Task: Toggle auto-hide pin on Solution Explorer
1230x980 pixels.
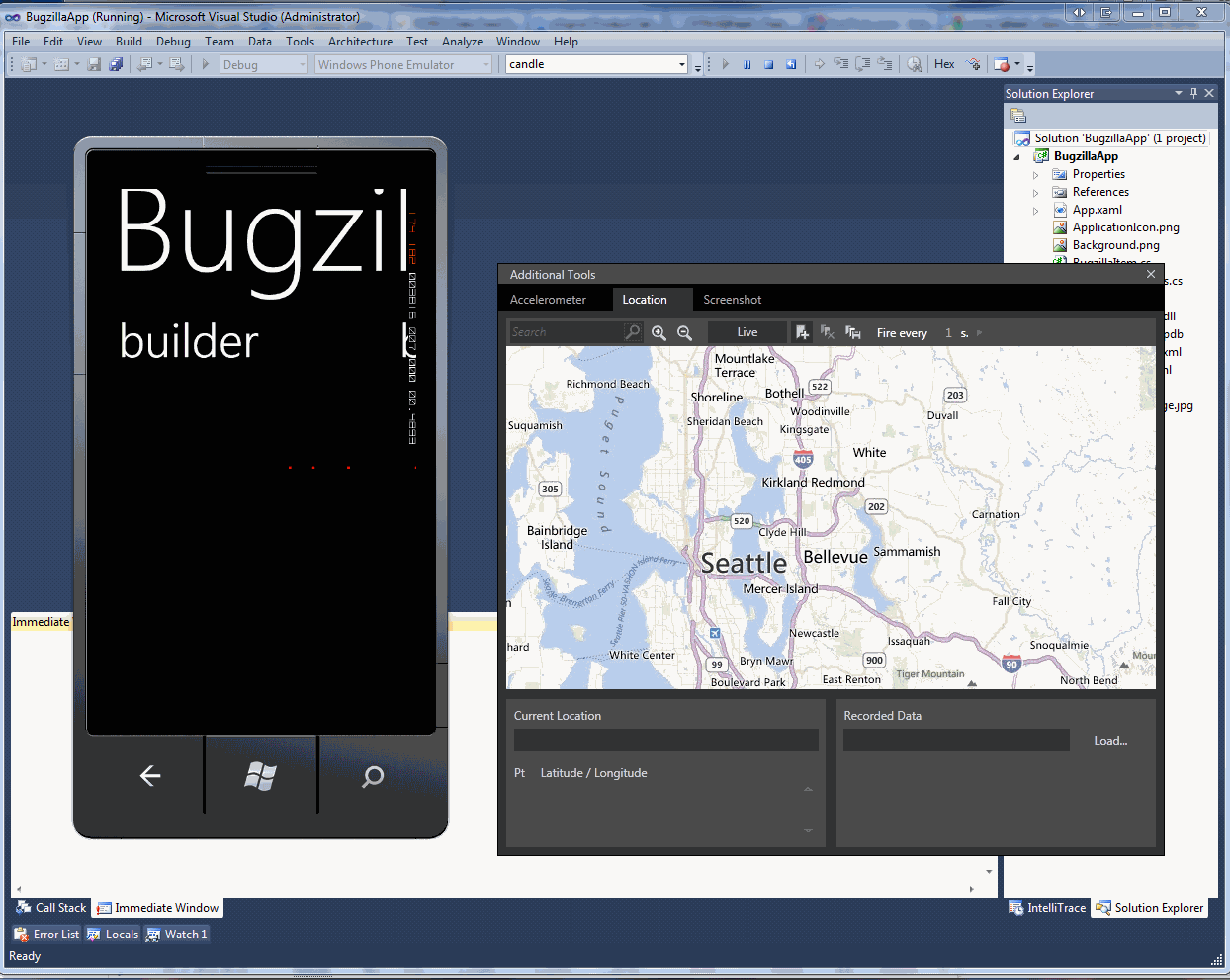Action: pyautogui.click(x=1194, y=93)
